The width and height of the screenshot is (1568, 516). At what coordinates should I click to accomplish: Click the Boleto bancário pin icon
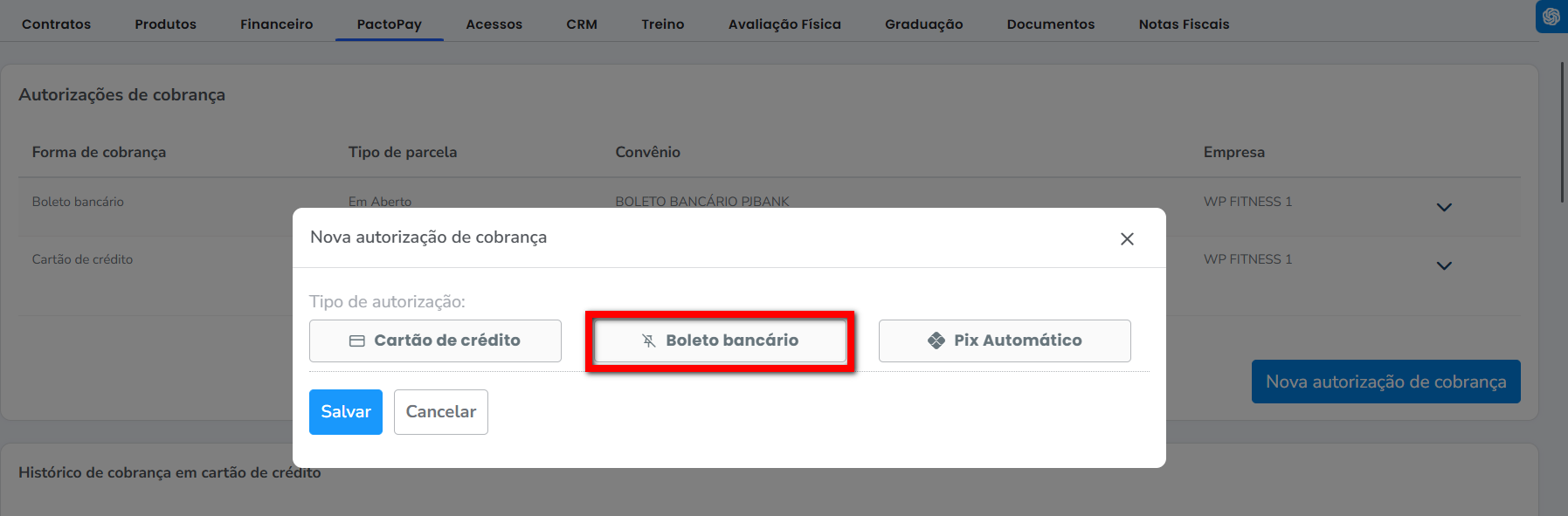pos(648,341)
